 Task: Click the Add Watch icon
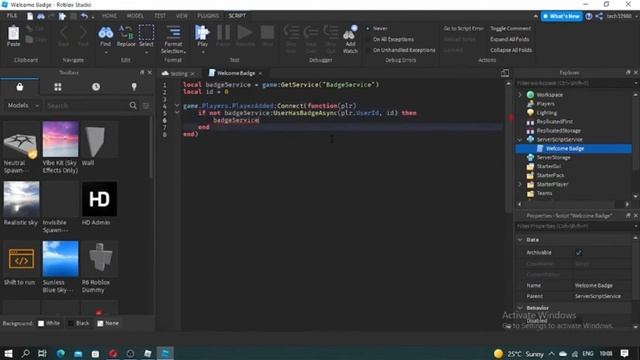pos(350,33)
